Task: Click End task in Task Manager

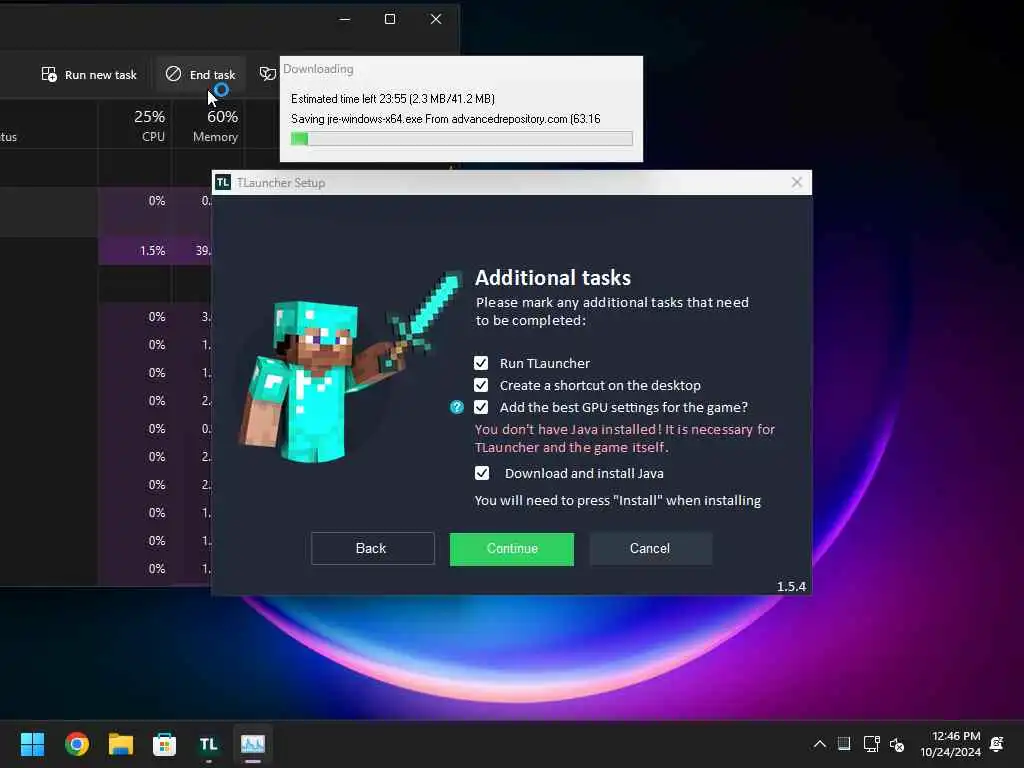Action: (200, 74)
